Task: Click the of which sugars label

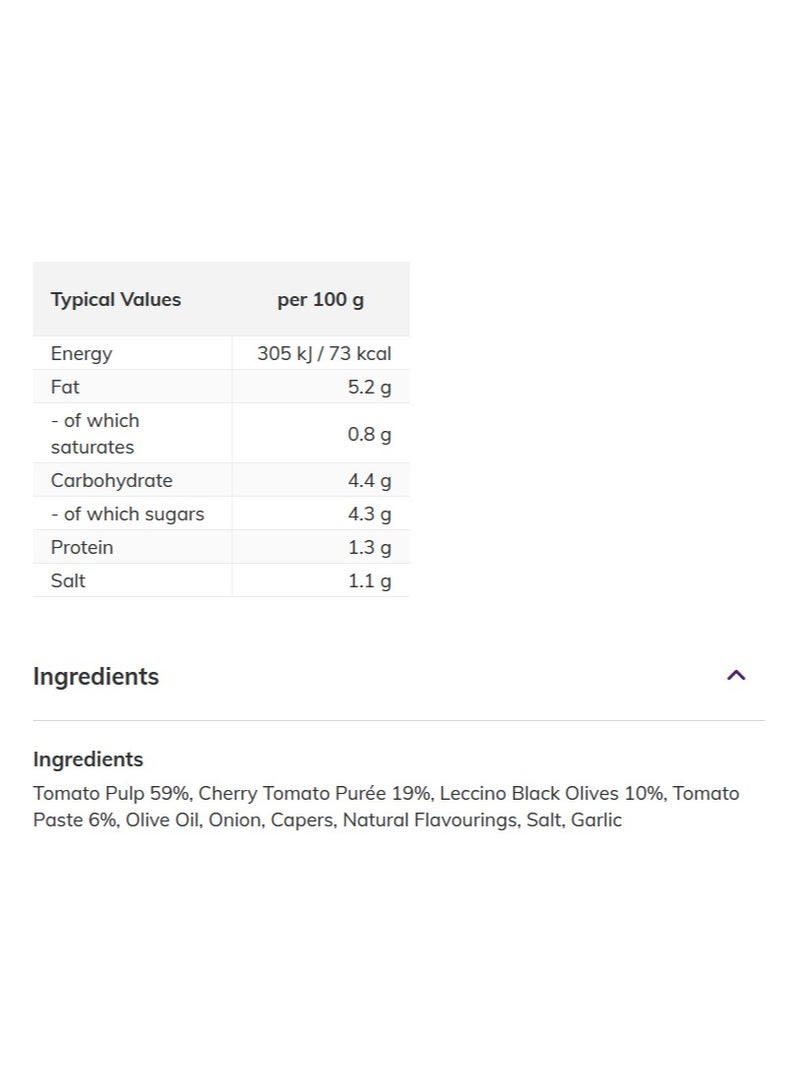Action: (128, 514)
